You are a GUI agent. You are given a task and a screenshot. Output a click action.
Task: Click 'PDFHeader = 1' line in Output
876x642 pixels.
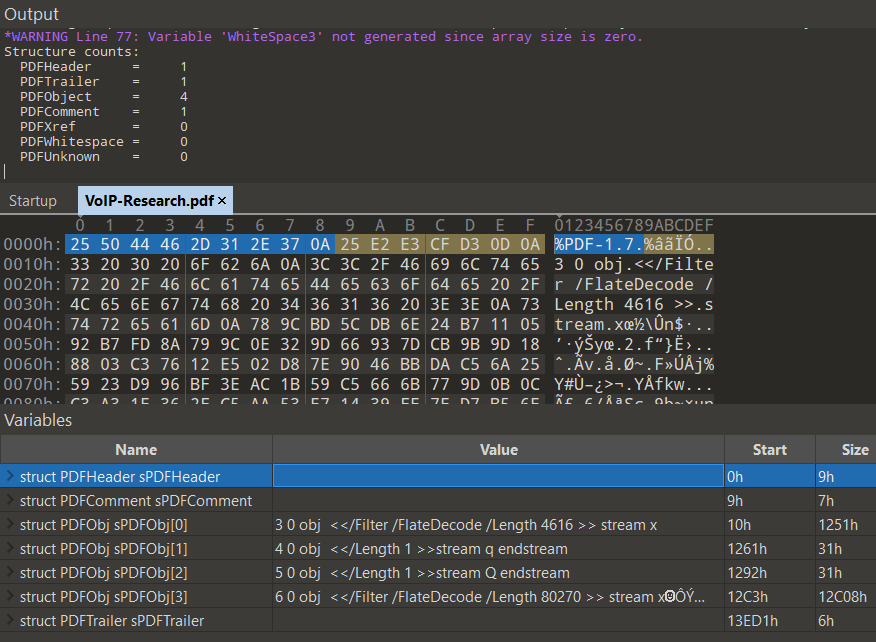[x=103, y=66]
